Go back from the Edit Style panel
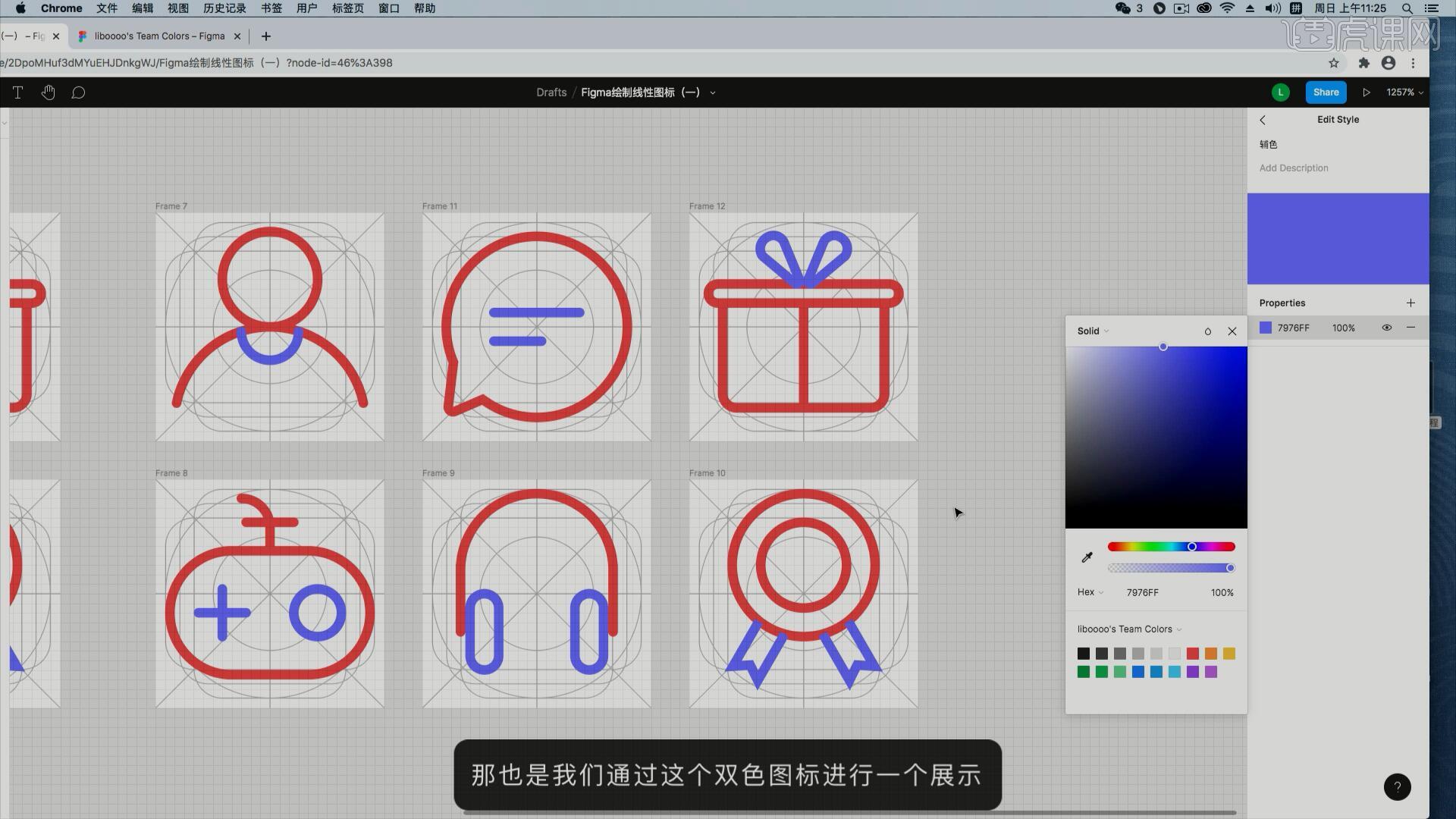This screenshot has height=819, width=1456. pos(1263,120)
